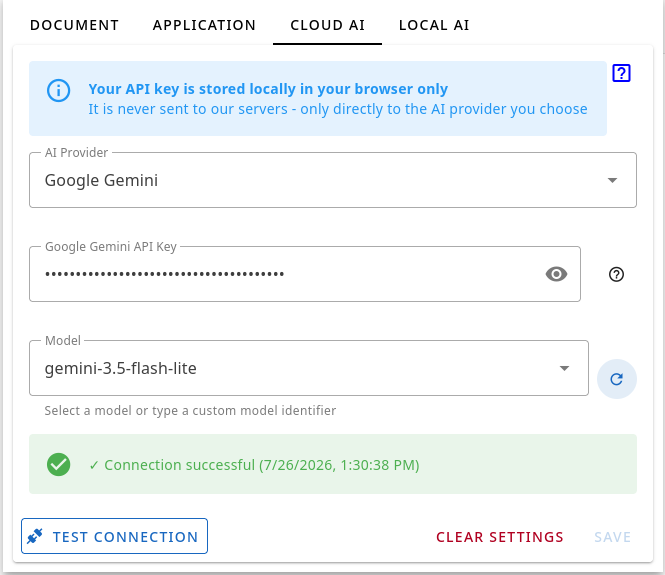Expand the Model dropdown arrow

(x=564, y=368)
